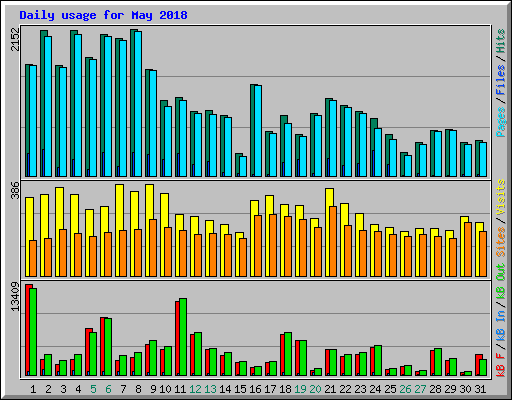Click weekend day 5 on the date axis
The image size is (512, 400).
(x=93, y=389)
